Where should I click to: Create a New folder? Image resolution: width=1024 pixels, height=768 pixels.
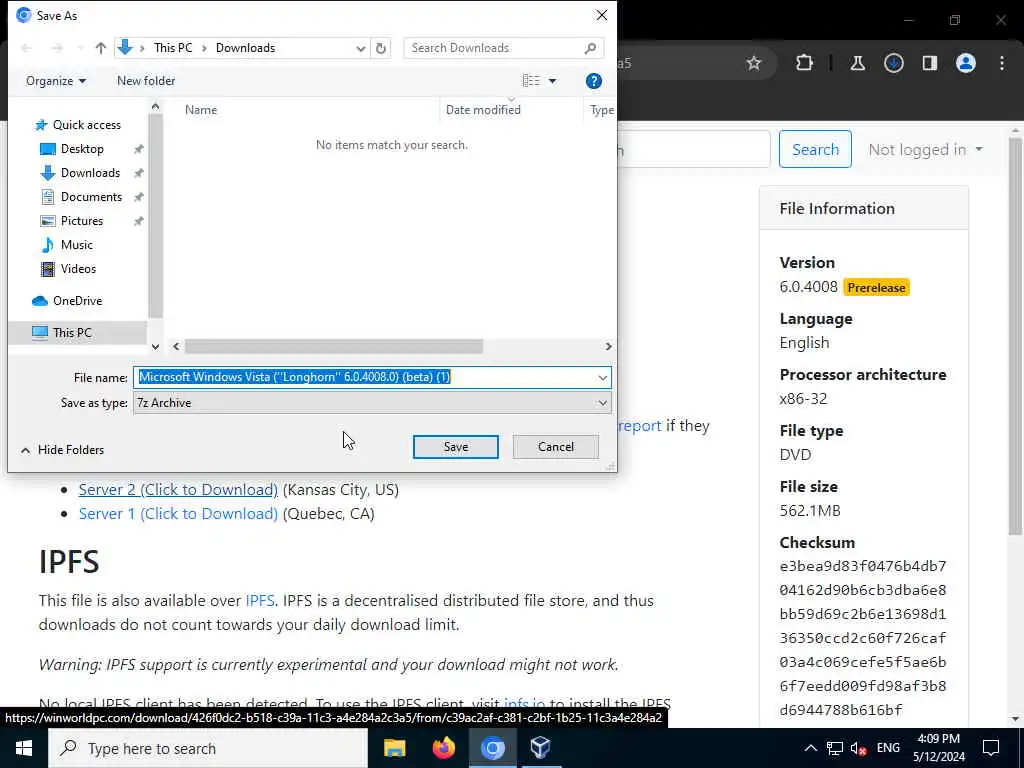pos(146,81)
